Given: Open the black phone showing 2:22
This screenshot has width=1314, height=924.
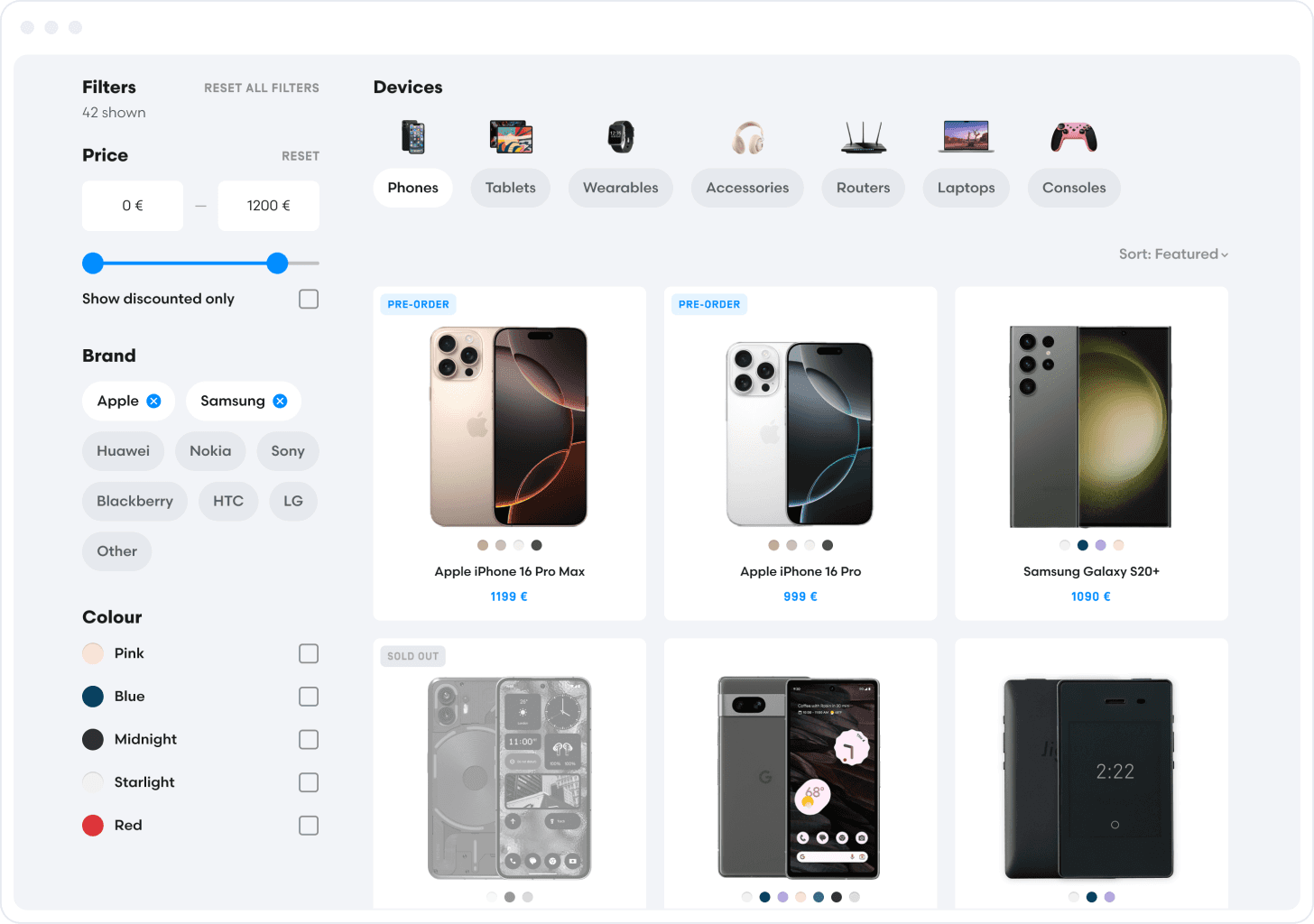Looking at the screenshot, I should 1089,779.
